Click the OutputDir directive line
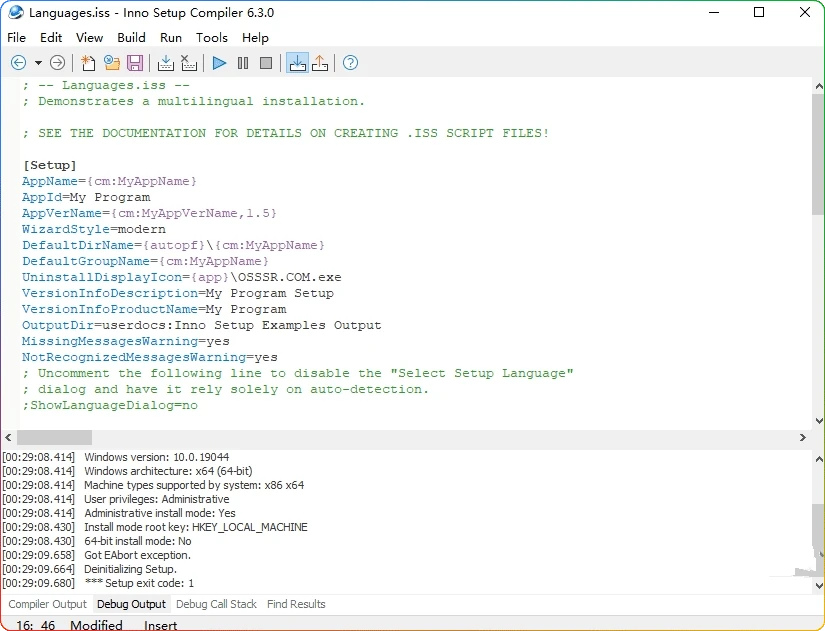The width and height of the screenshot is (825, 631). click(x=202, y=325)
